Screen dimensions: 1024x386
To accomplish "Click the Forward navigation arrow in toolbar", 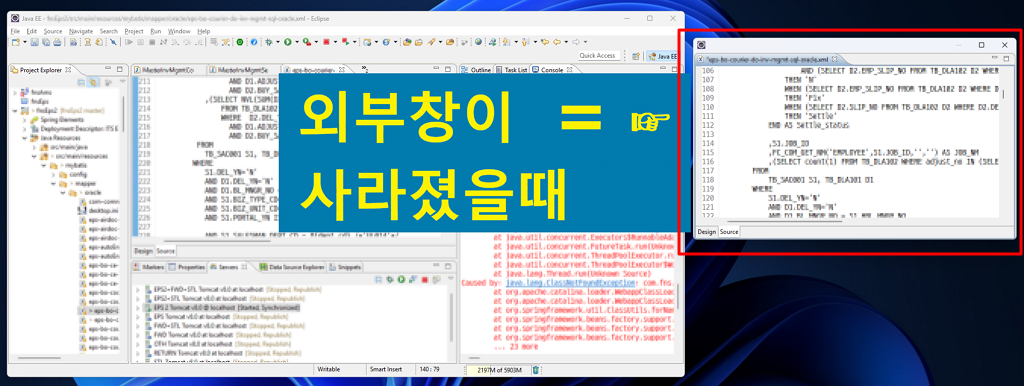I will [x=575, y=42].
